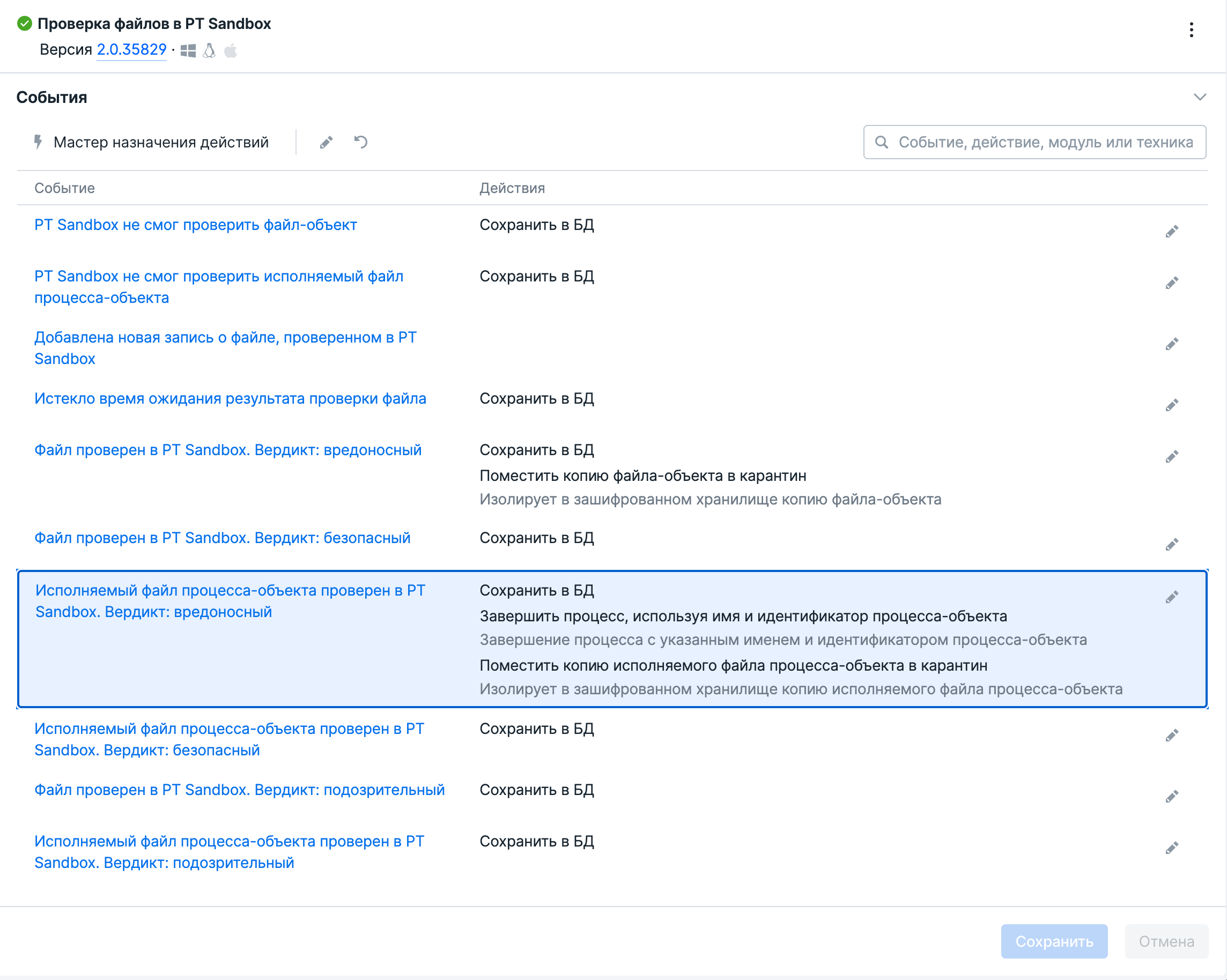The height and width of the screenshot is (980, 1227).
Task: Click the Событие column header
Action: 64,188
